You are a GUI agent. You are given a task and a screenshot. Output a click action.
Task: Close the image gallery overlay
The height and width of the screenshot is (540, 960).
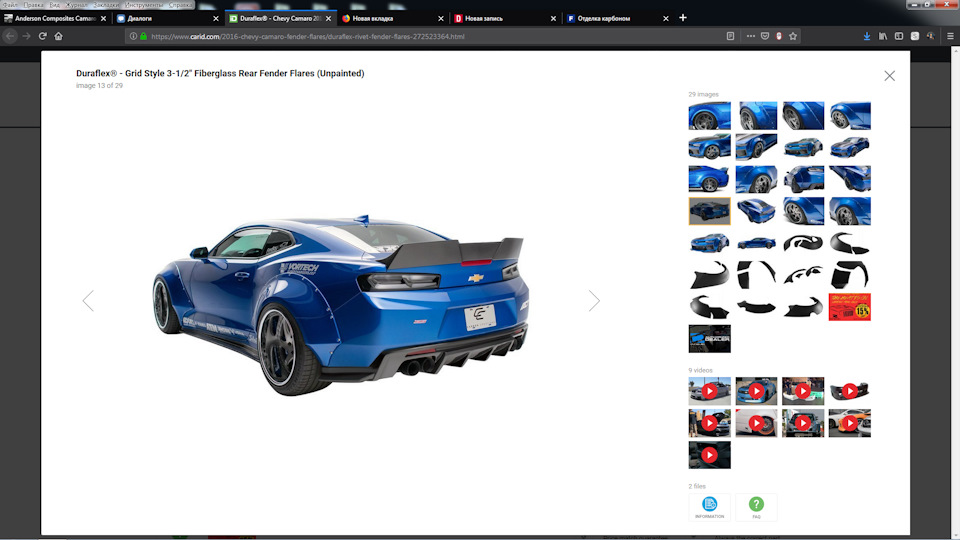click(x=890, y=76)
